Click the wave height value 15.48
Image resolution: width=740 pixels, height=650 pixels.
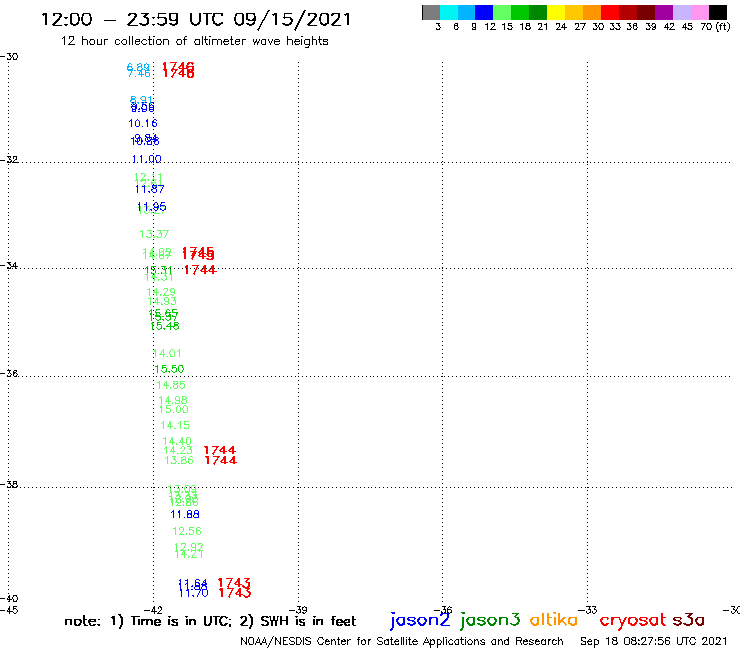165,326
